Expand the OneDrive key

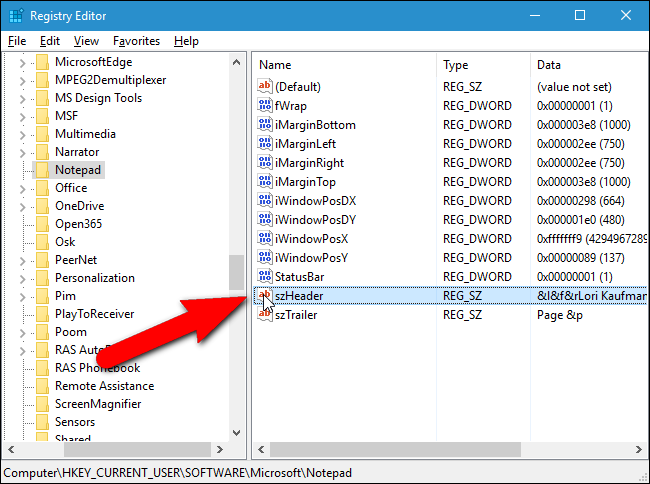coord(22,207)
